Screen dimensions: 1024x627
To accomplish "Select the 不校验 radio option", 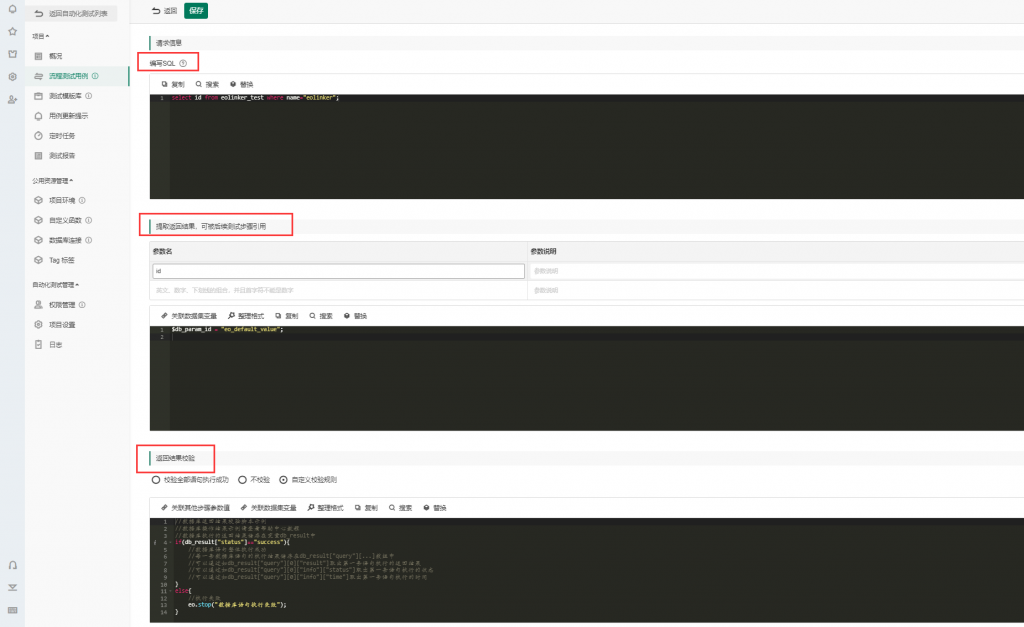I will point(242,480).
